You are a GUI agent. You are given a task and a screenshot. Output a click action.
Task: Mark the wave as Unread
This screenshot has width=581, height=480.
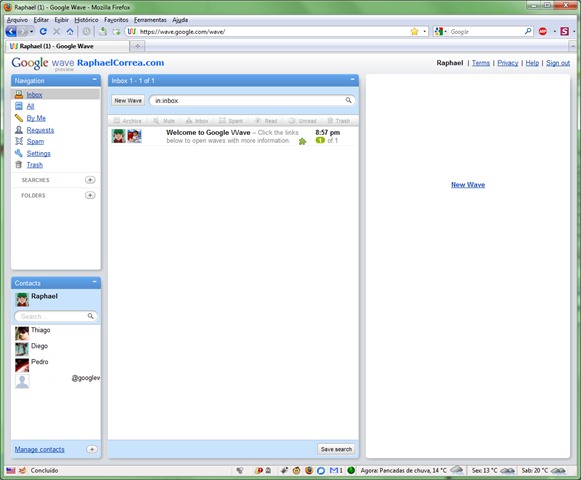point(302,121)
